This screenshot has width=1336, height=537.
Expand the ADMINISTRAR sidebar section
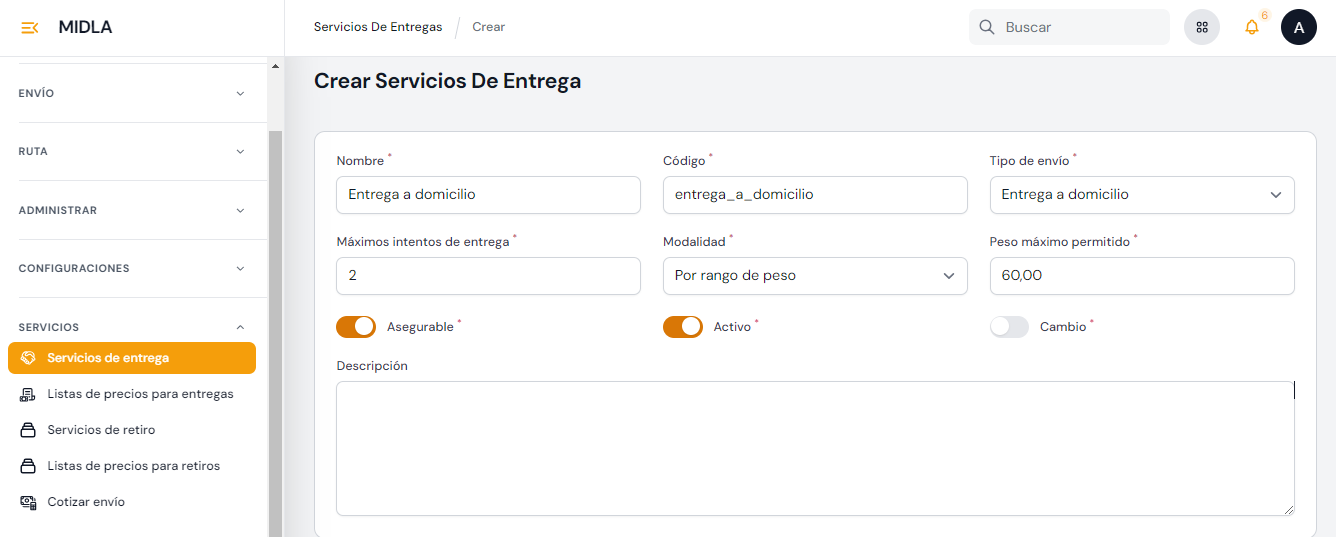click(x=132, y=210)
